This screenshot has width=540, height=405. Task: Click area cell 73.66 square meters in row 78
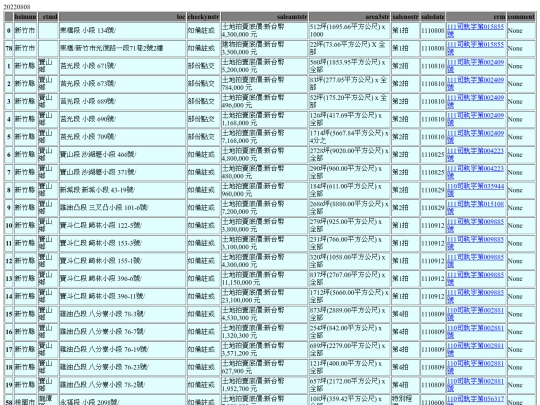(x=349, y=48)
